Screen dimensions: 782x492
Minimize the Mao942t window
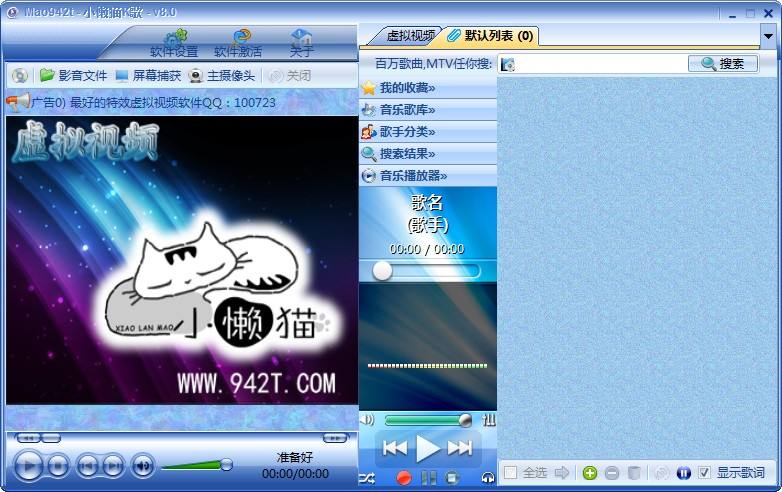(x=732, y=14)
